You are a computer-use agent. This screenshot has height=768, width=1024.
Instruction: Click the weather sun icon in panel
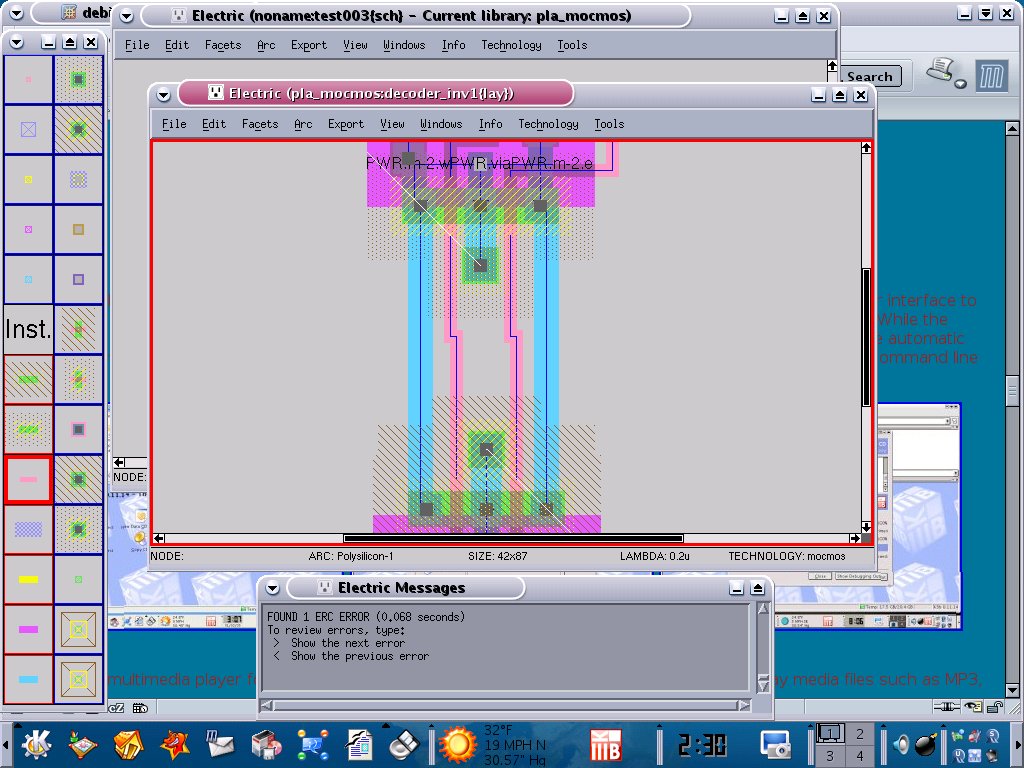[x=458, y=744]
